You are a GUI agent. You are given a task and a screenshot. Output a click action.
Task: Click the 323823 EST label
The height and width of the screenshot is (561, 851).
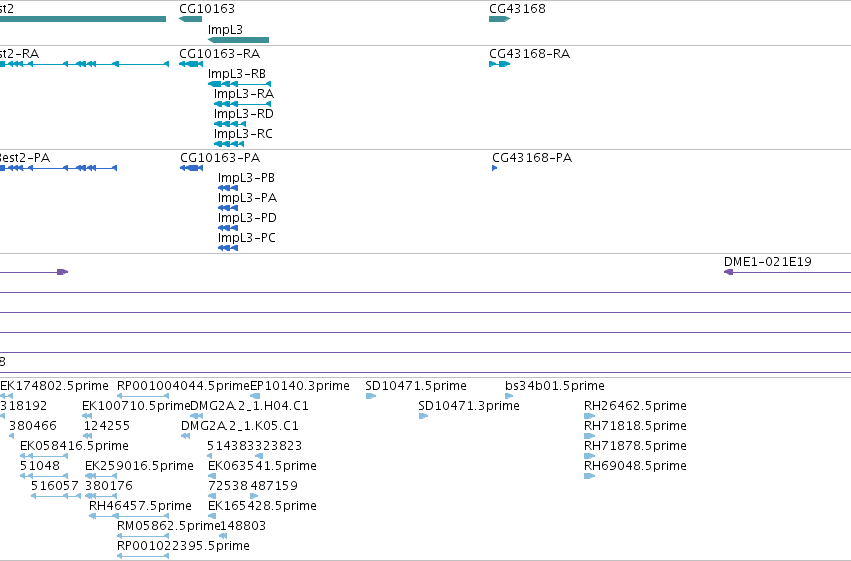[278, 446]
